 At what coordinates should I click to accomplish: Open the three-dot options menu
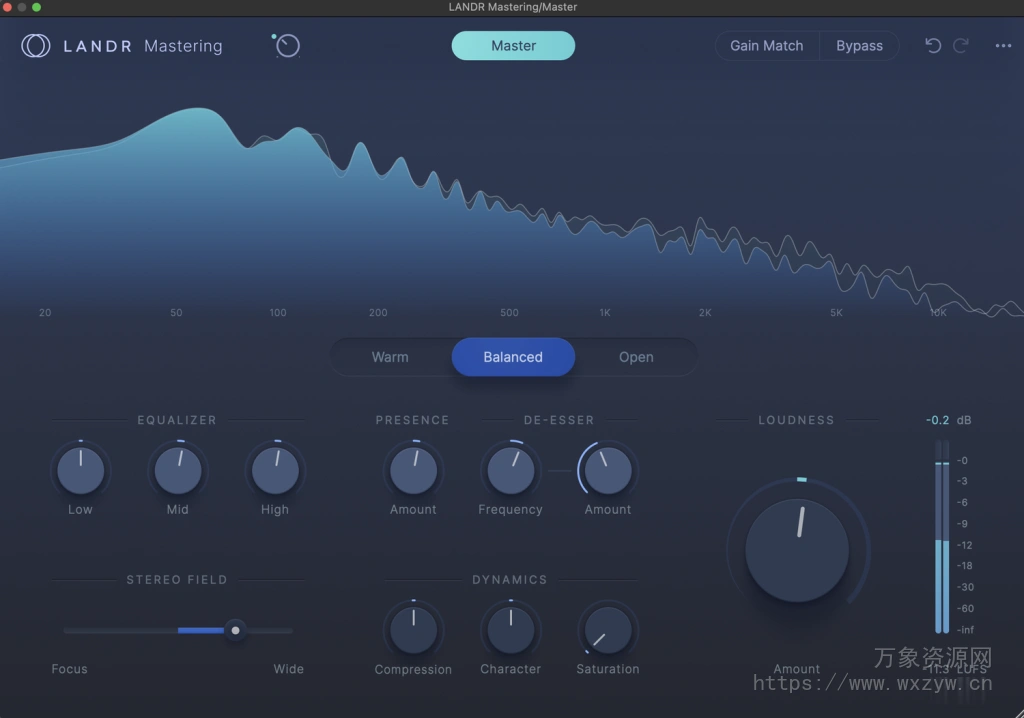(1003, 45)
